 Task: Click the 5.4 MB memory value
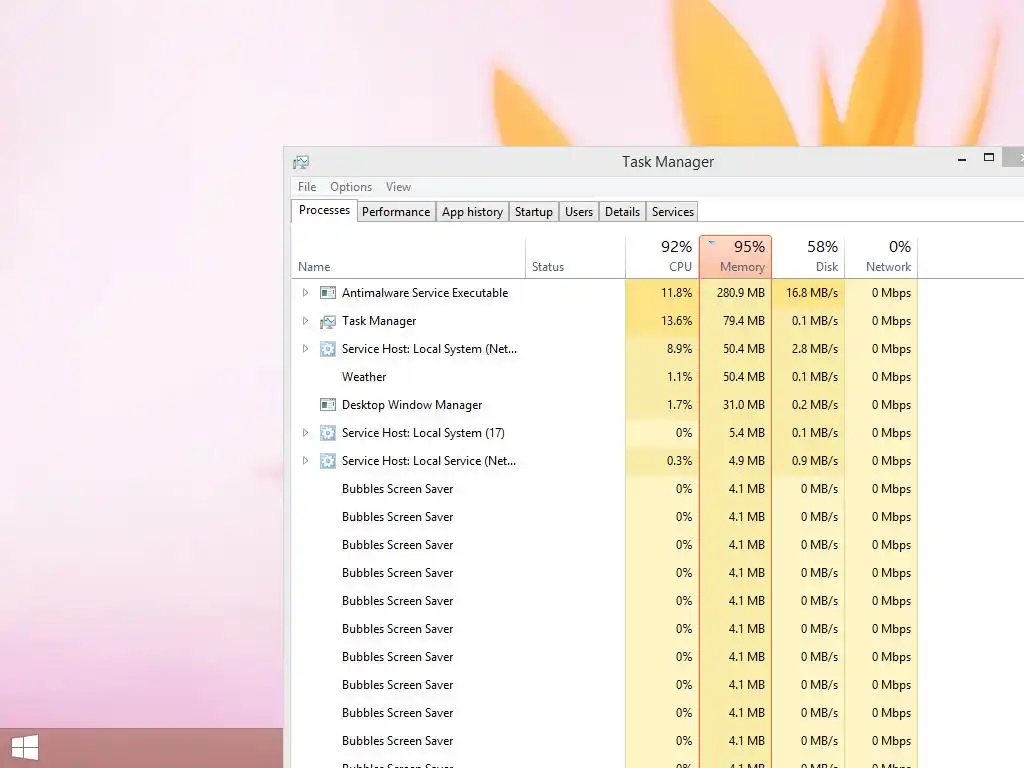tap(747, 432)
